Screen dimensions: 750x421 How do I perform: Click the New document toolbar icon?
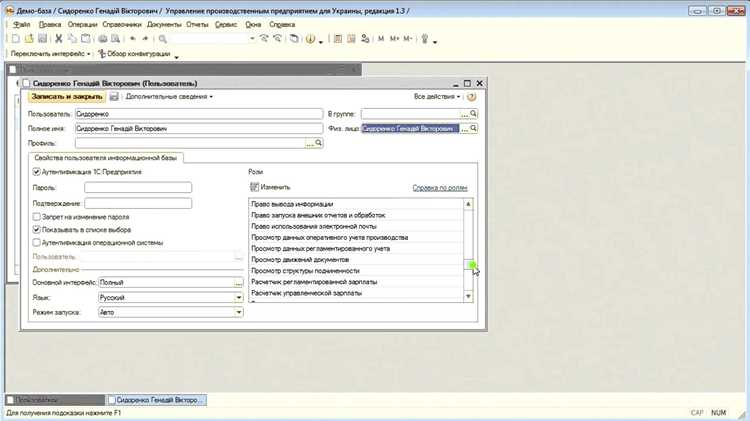coord(16,39)
